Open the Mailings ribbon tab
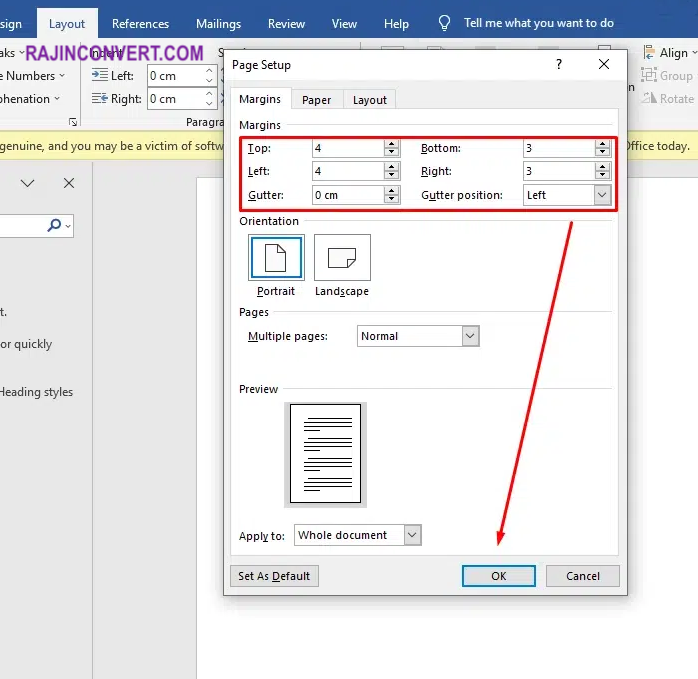The height and width of the screenshot is (679, 698). click(218, 24)
